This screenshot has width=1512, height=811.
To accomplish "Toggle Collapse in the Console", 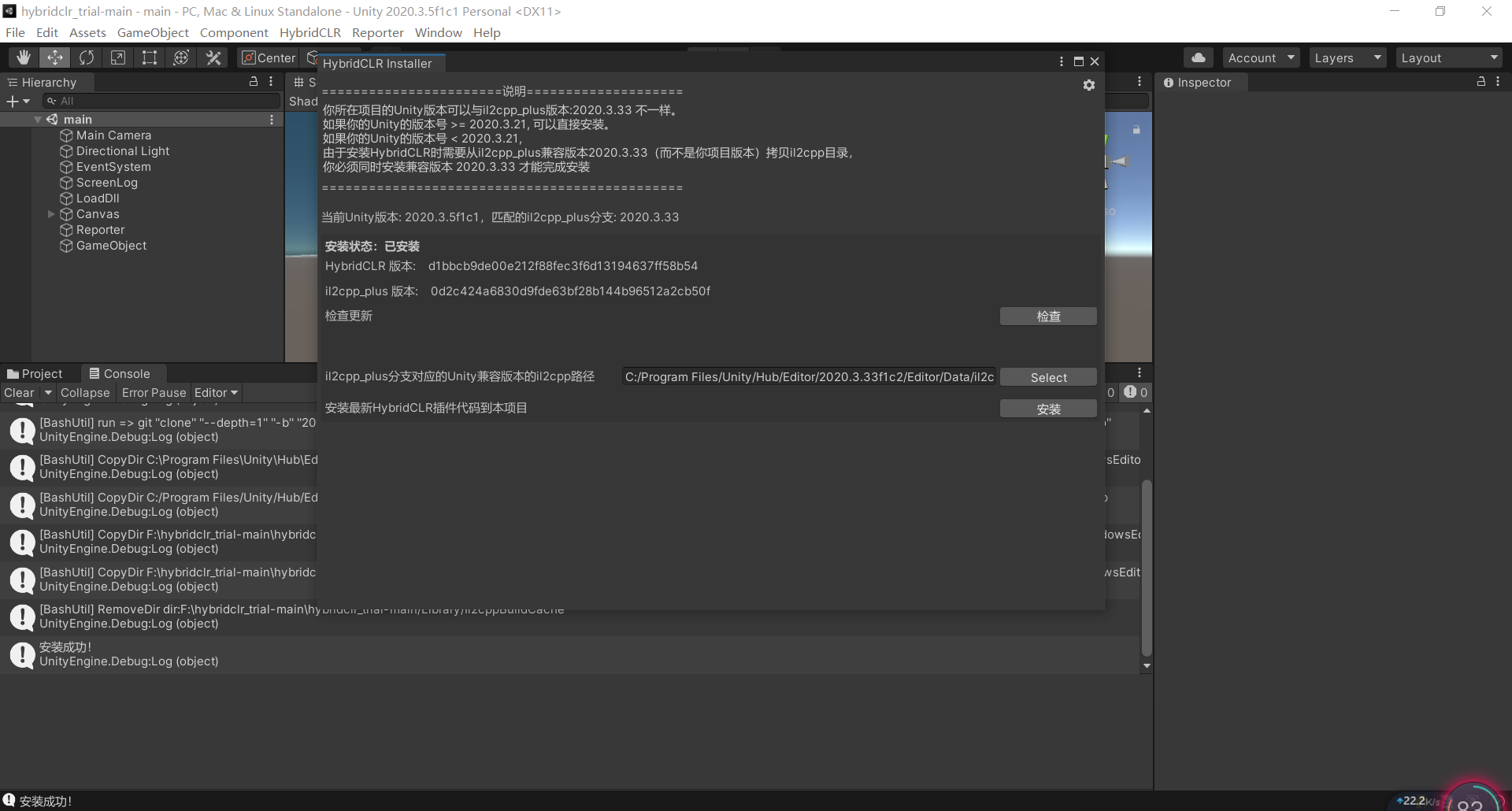I will tap(85, 392).
